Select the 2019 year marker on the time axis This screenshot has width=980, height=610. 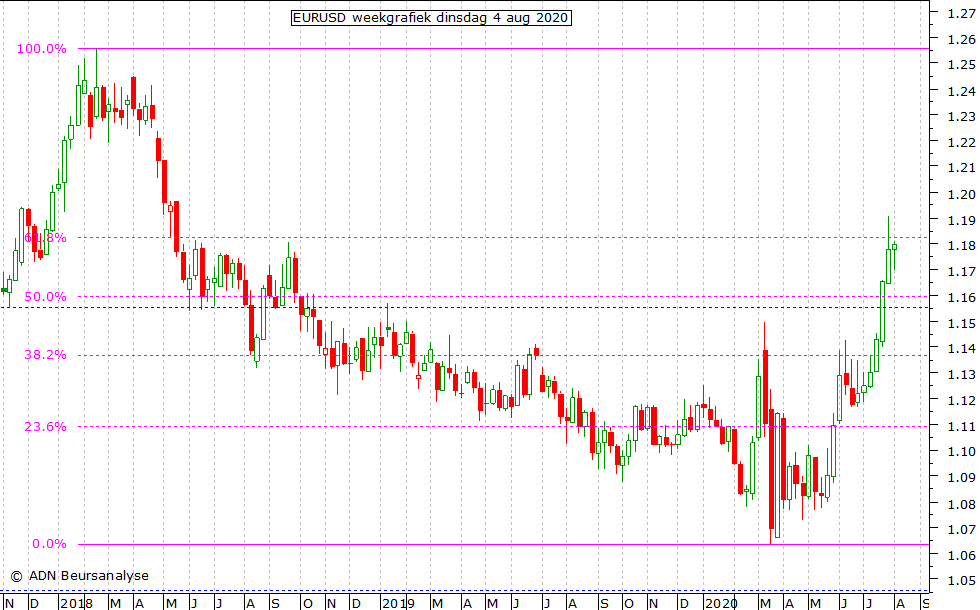[x=398, y=603]
